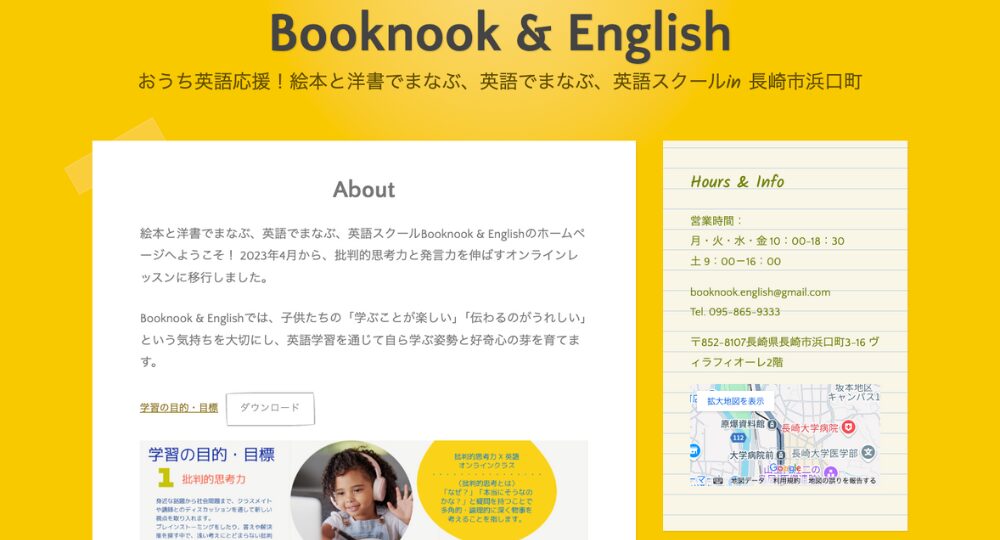The image size is (1000, 540).
Task: Click the blue map marker at map's left edge
Action: coord(695,451)
